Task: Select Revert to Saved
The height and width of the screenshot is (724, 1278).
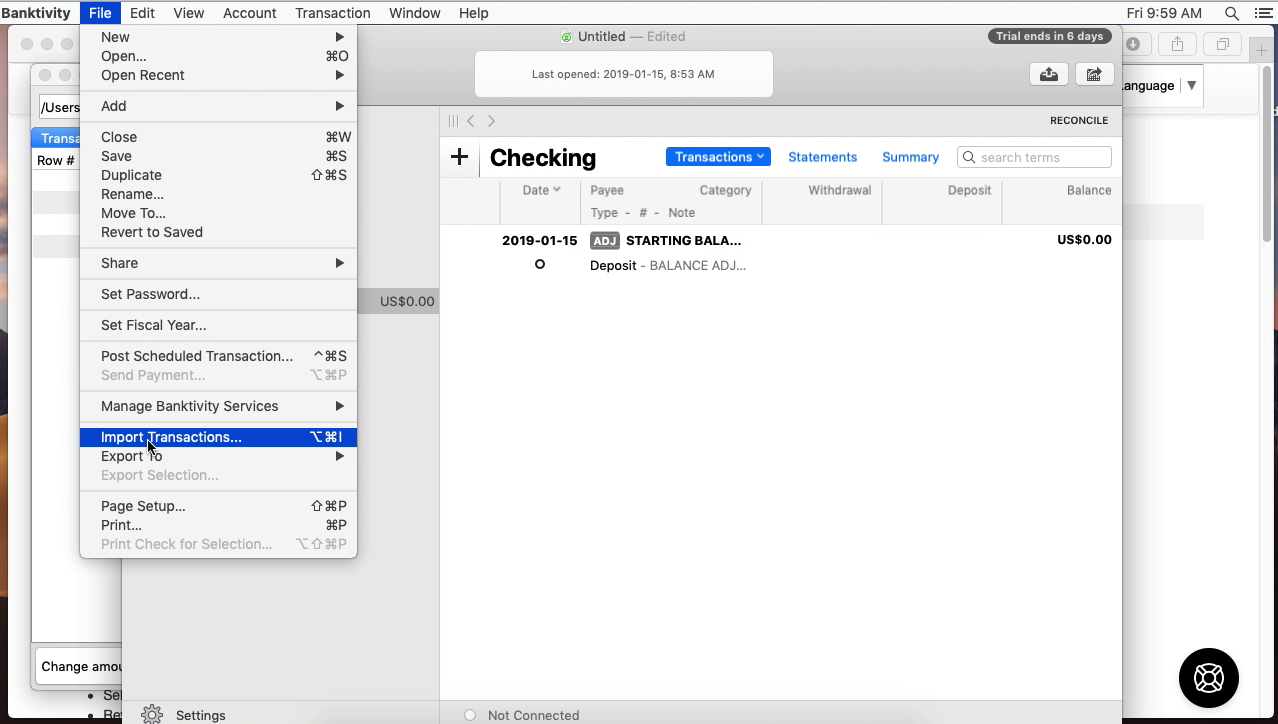Action: 218,232
